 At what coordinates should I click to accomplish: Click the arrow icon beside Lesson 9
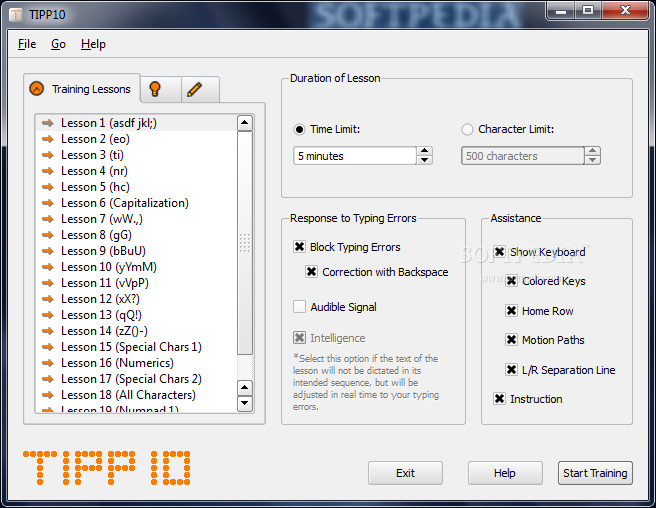(48, 251)
